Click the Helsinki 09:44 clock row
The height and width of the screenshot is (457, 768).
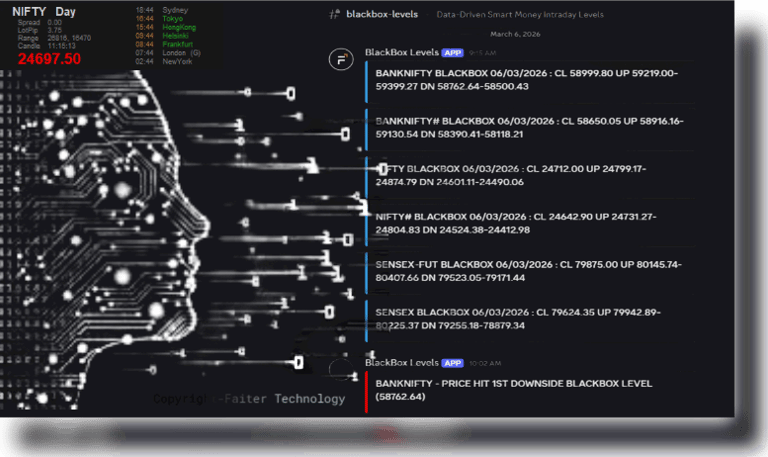pos(162,36)
